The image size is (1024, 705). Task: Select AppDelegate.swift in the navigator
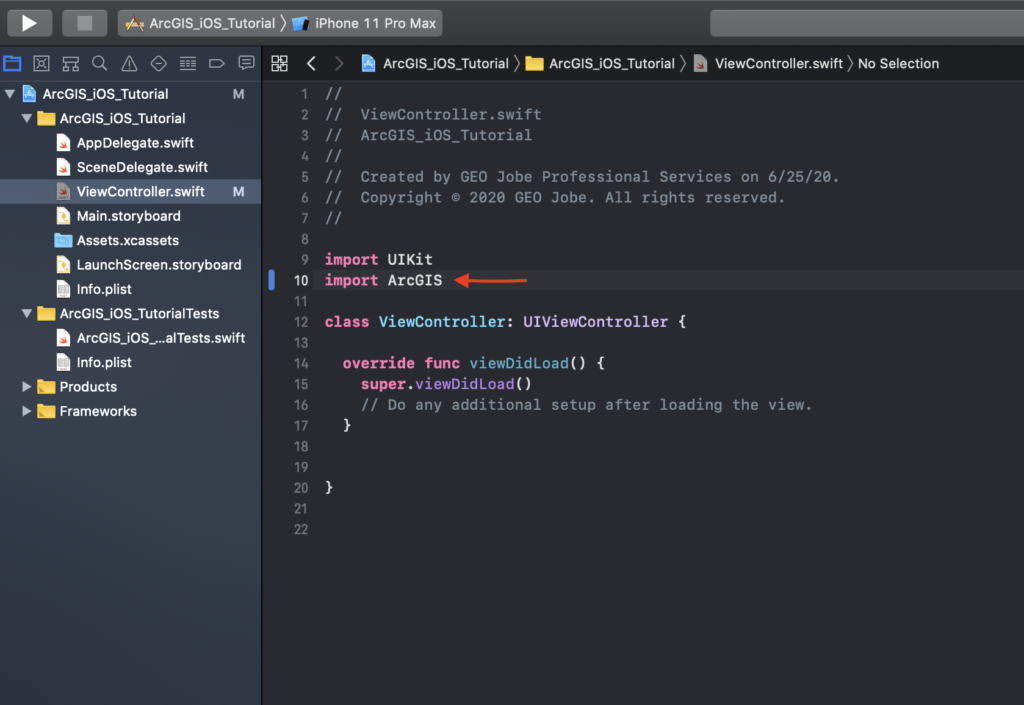135,143
